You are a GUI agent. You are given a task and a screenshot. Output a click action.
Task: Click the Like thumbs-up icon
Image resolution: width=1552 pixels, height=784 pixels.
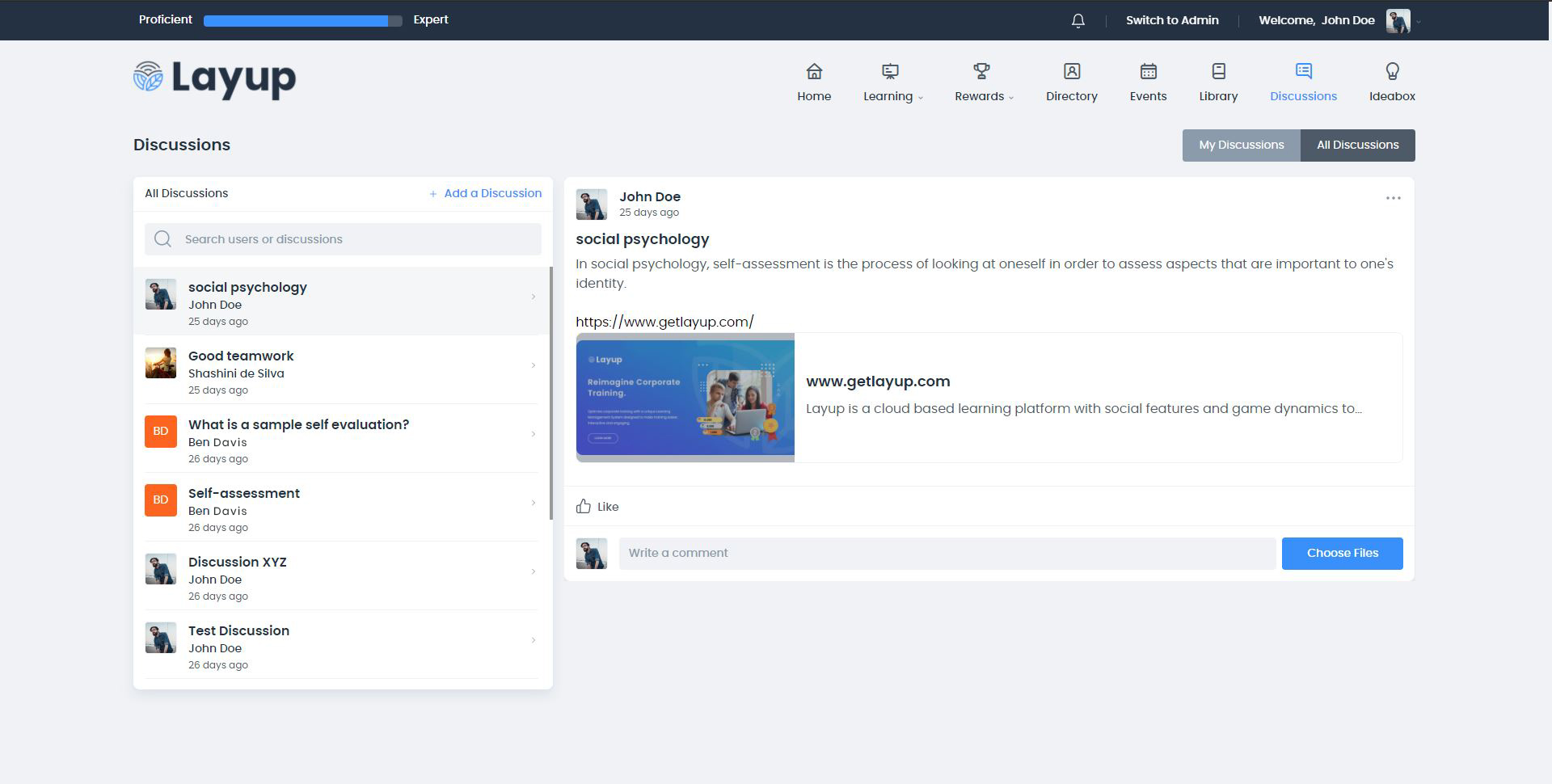pyautogui.click(x=584, y=507)
